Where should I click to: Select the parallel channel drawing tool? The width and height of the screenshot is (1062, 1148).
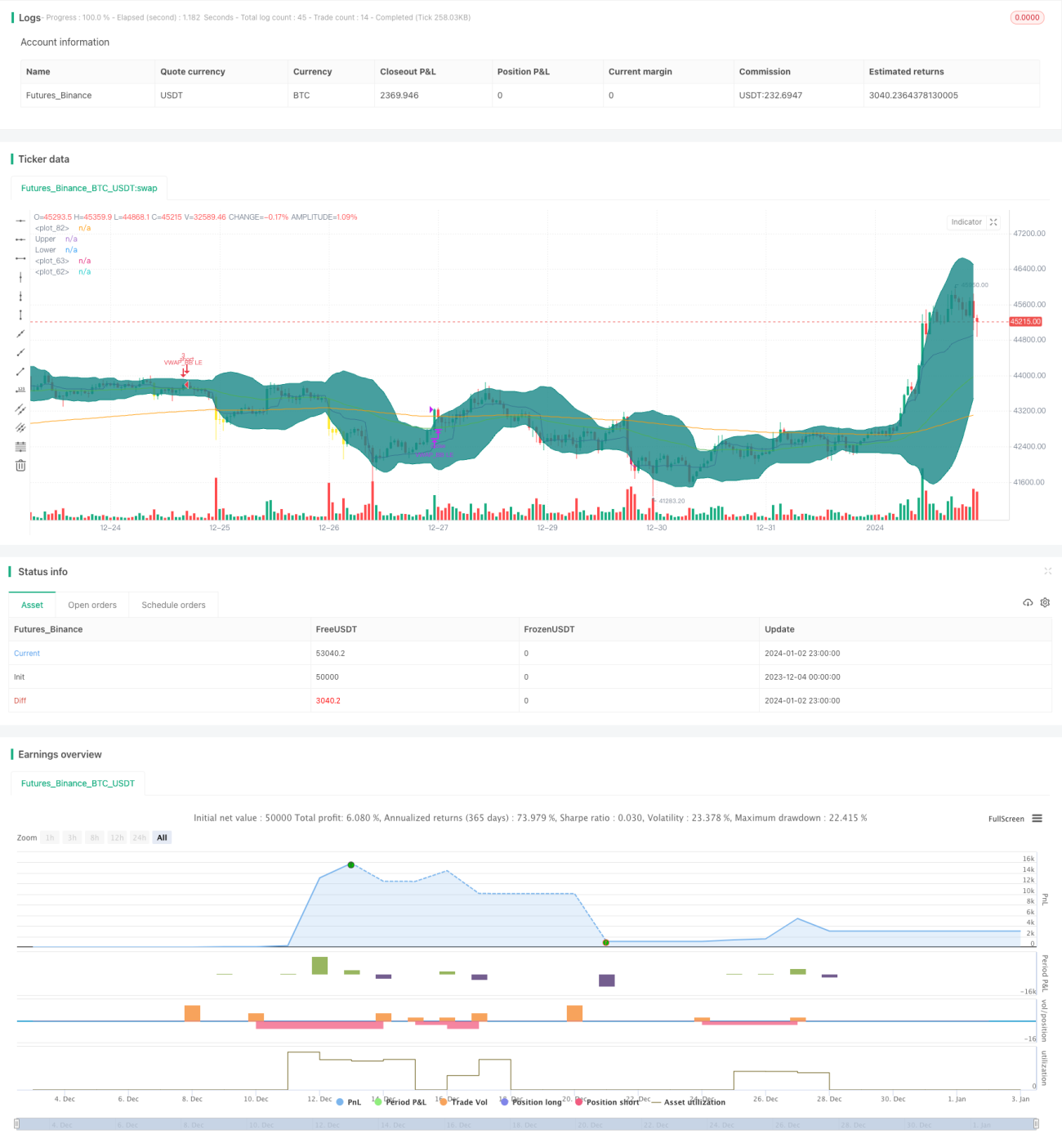coord(20,409)
